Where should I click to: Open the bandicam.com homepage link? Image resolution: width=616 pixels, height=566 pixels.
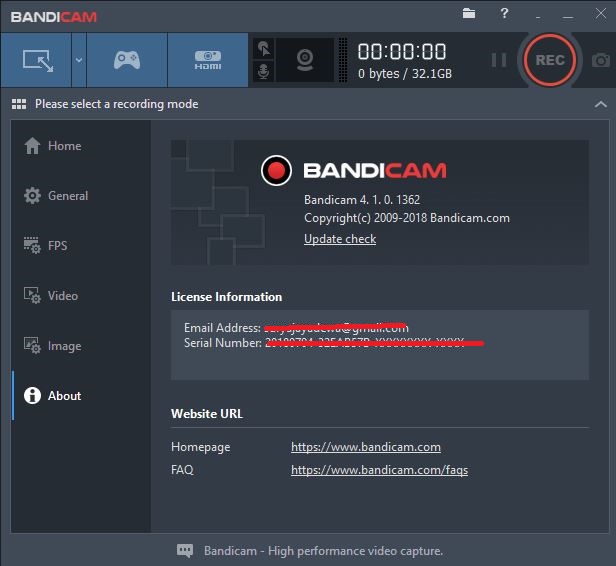pos(366,447)
